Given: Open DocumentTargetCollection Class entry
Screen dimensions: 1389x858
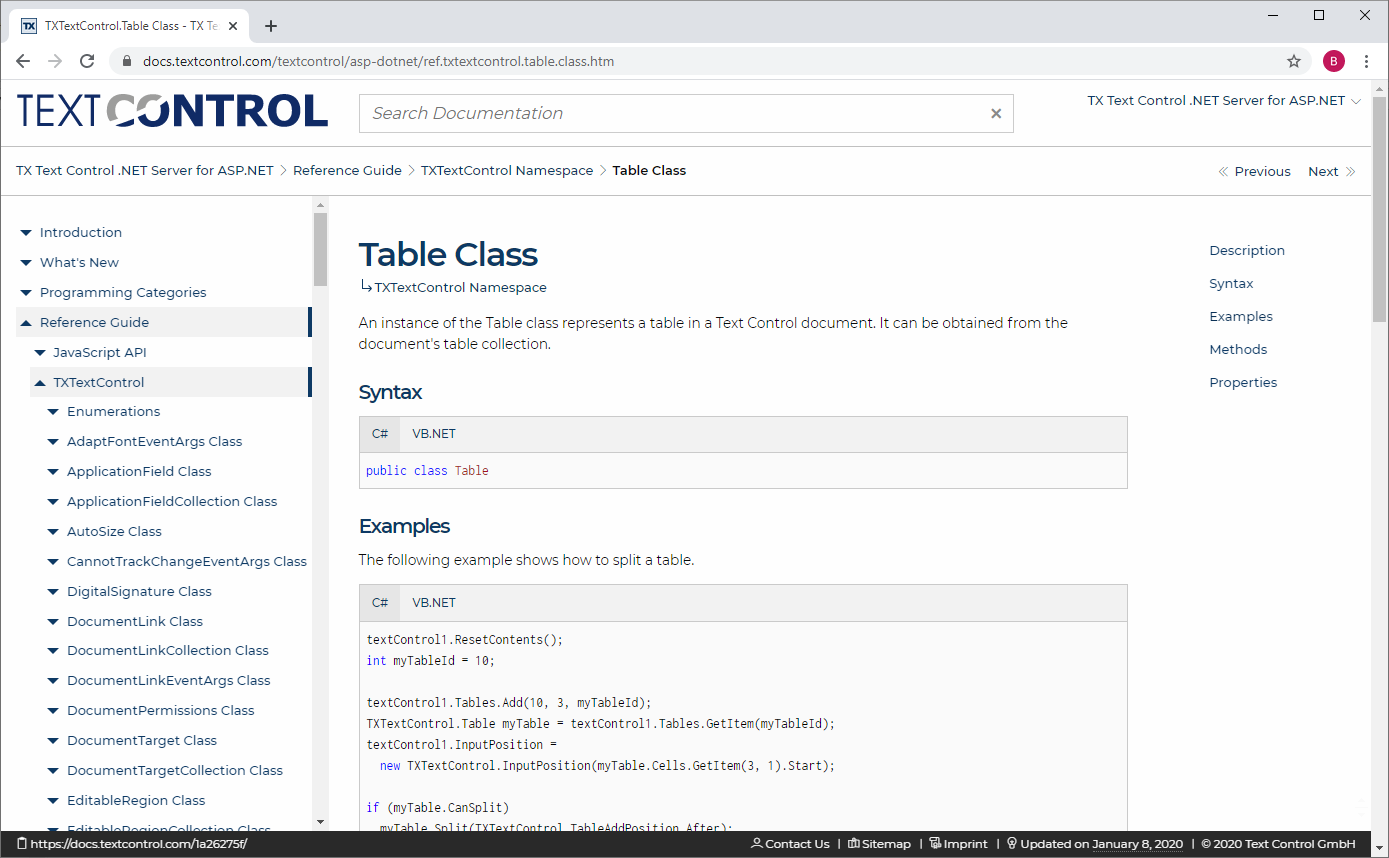Looking at the screenshot, I should pos(175,771).
